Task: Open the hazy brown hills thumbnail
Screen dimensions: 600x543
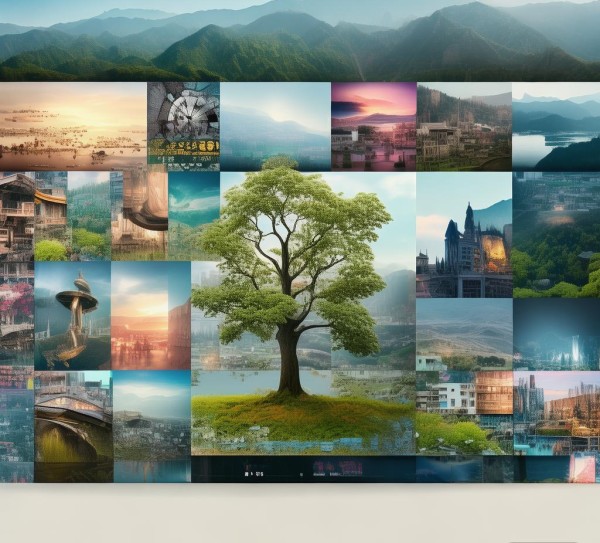Action: pos(464,334)
